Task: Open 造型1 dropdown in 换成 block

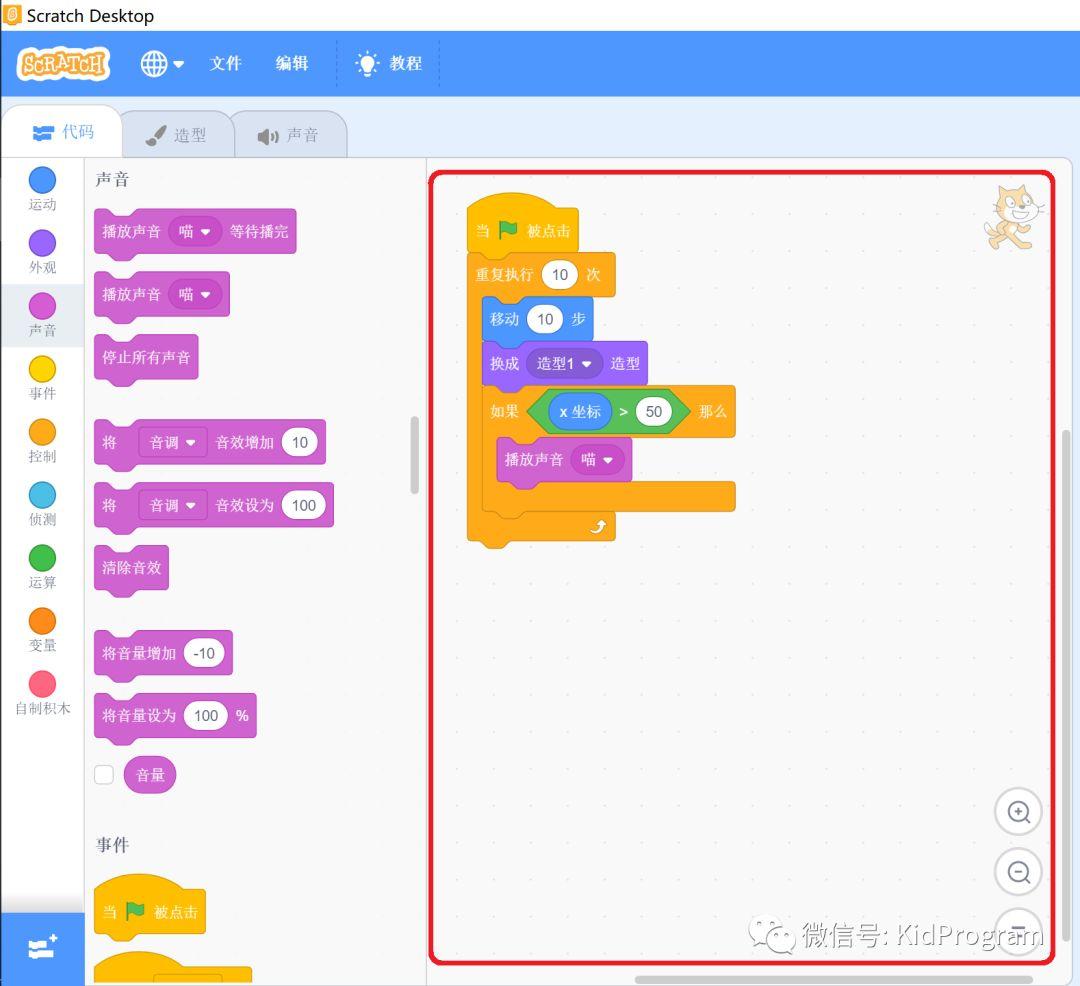Action: [x=563, y=364]
